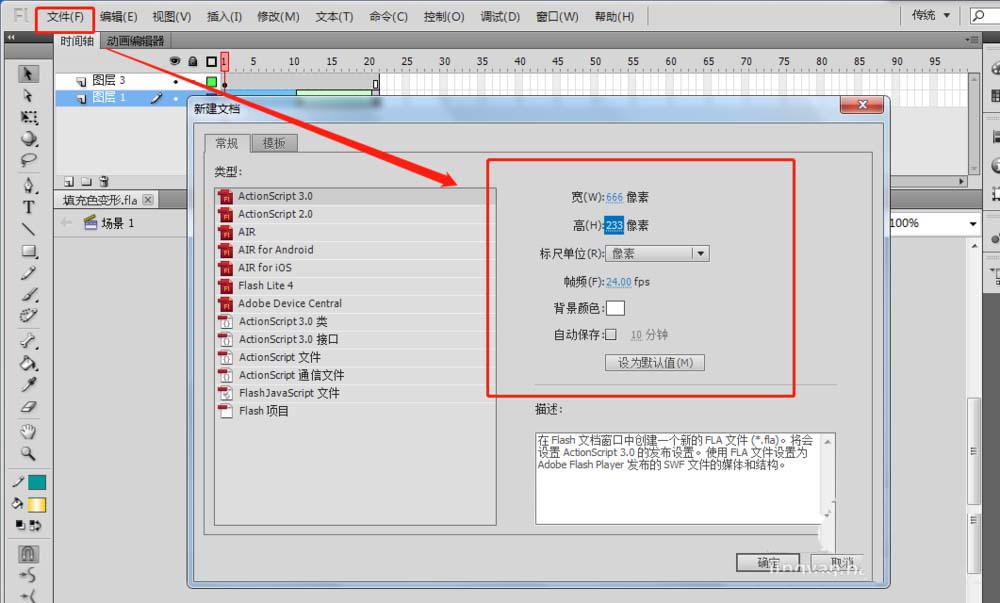Click black and white default colors icon

[20, 525]
